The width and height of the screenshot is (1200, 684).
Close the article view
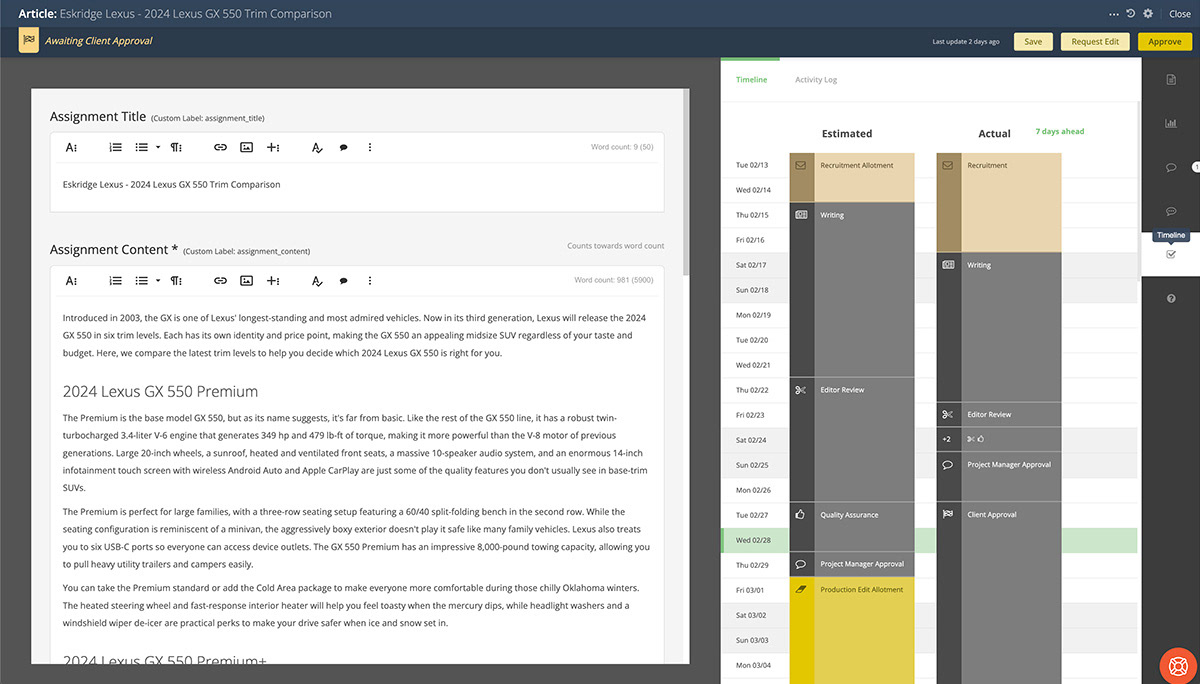pos(1180,14)
